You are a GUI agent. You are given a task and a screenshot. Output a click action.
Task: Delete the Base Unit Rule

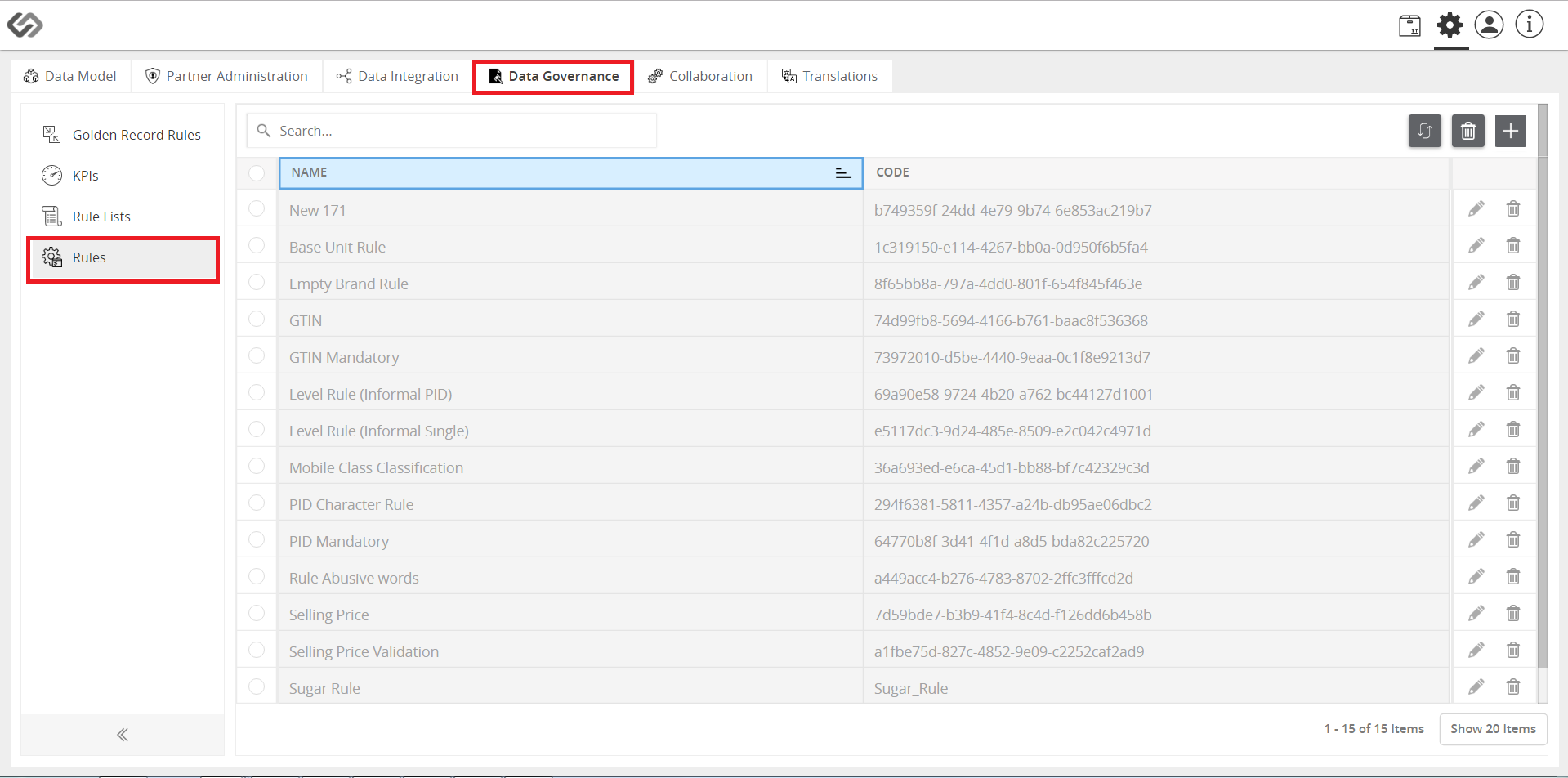pyautogui.click(x=1512, y=246)
